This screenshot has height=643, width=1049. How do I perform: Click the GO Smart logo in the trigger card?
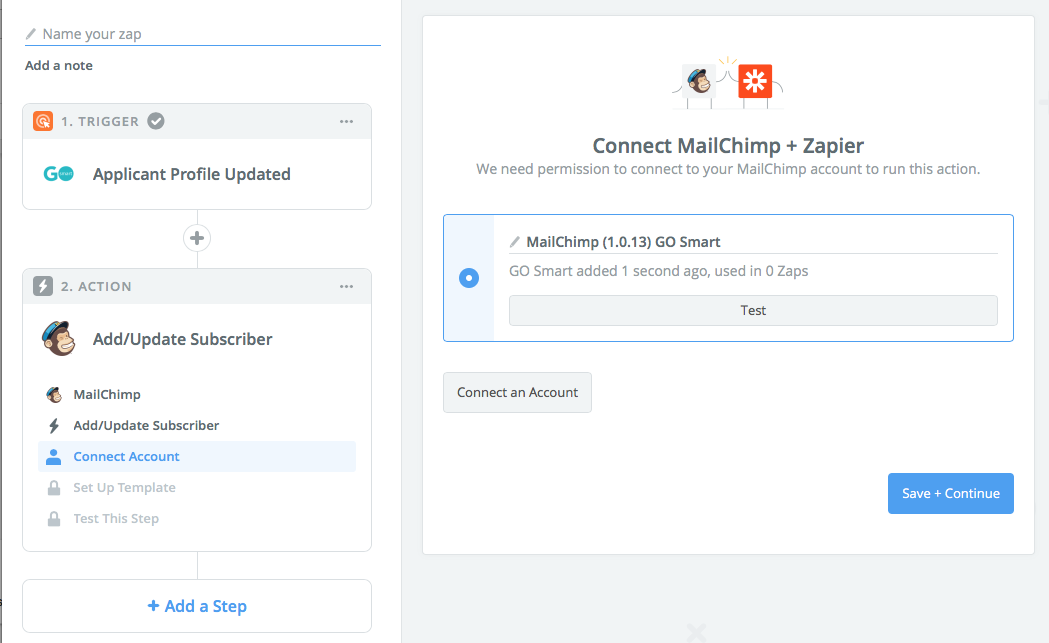(x=59, y=174)
